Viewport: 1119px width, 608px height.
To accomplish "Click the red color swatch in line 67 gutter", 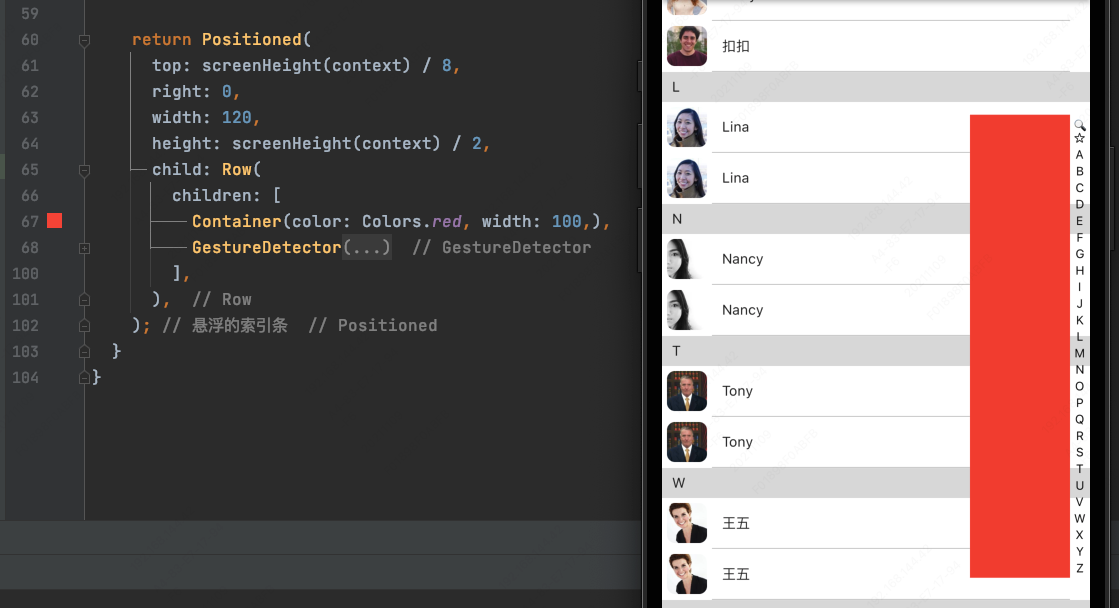I will click(55, 221).
